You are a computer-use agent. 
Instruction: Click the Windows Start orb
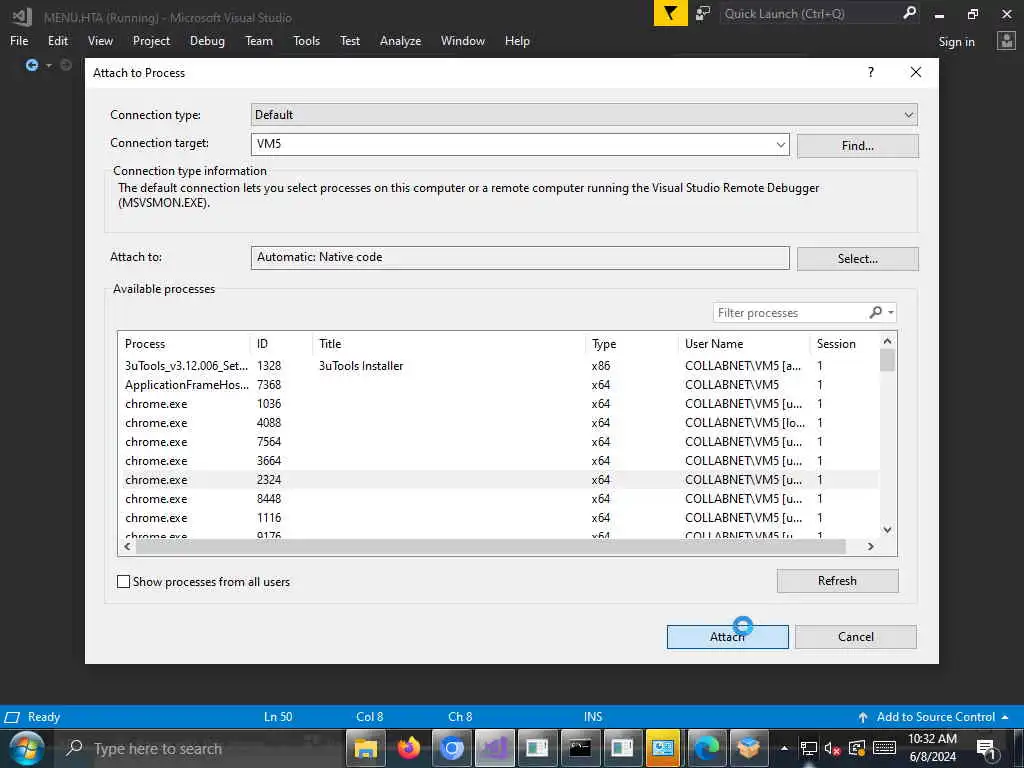[26, 748]
